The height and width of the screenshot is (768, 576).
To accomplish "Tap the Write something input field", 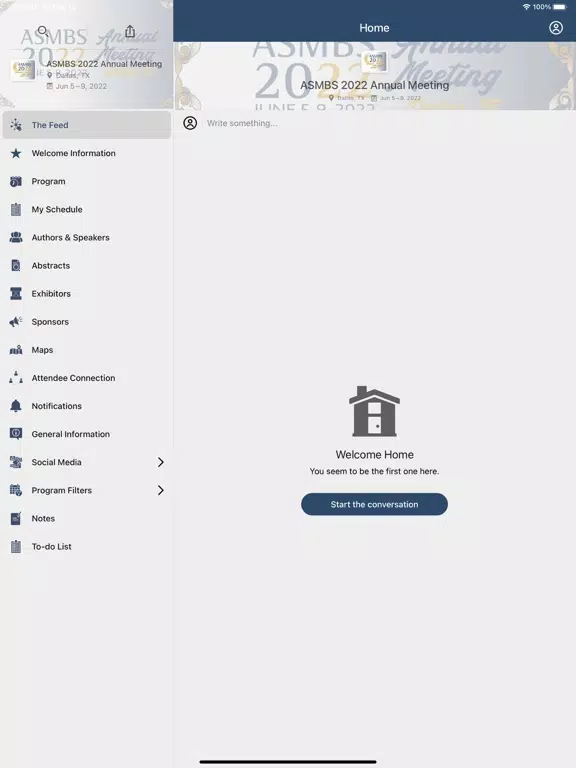I will tap(387, 123).
